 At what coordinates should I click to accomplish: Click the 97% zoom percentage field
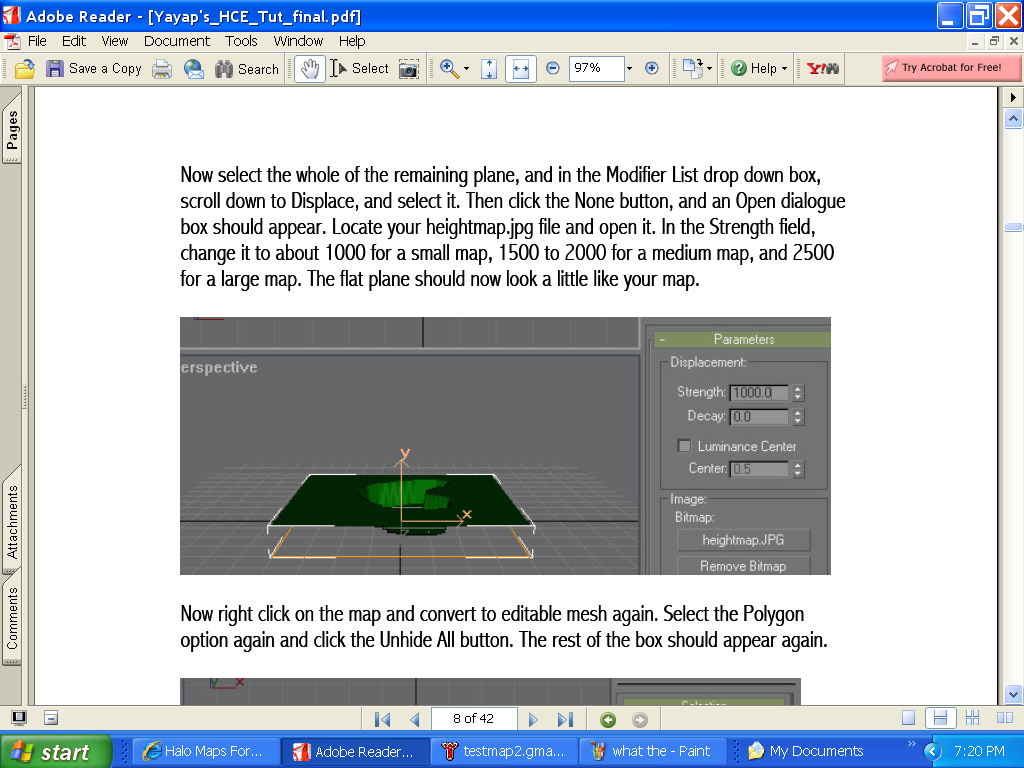596,68
